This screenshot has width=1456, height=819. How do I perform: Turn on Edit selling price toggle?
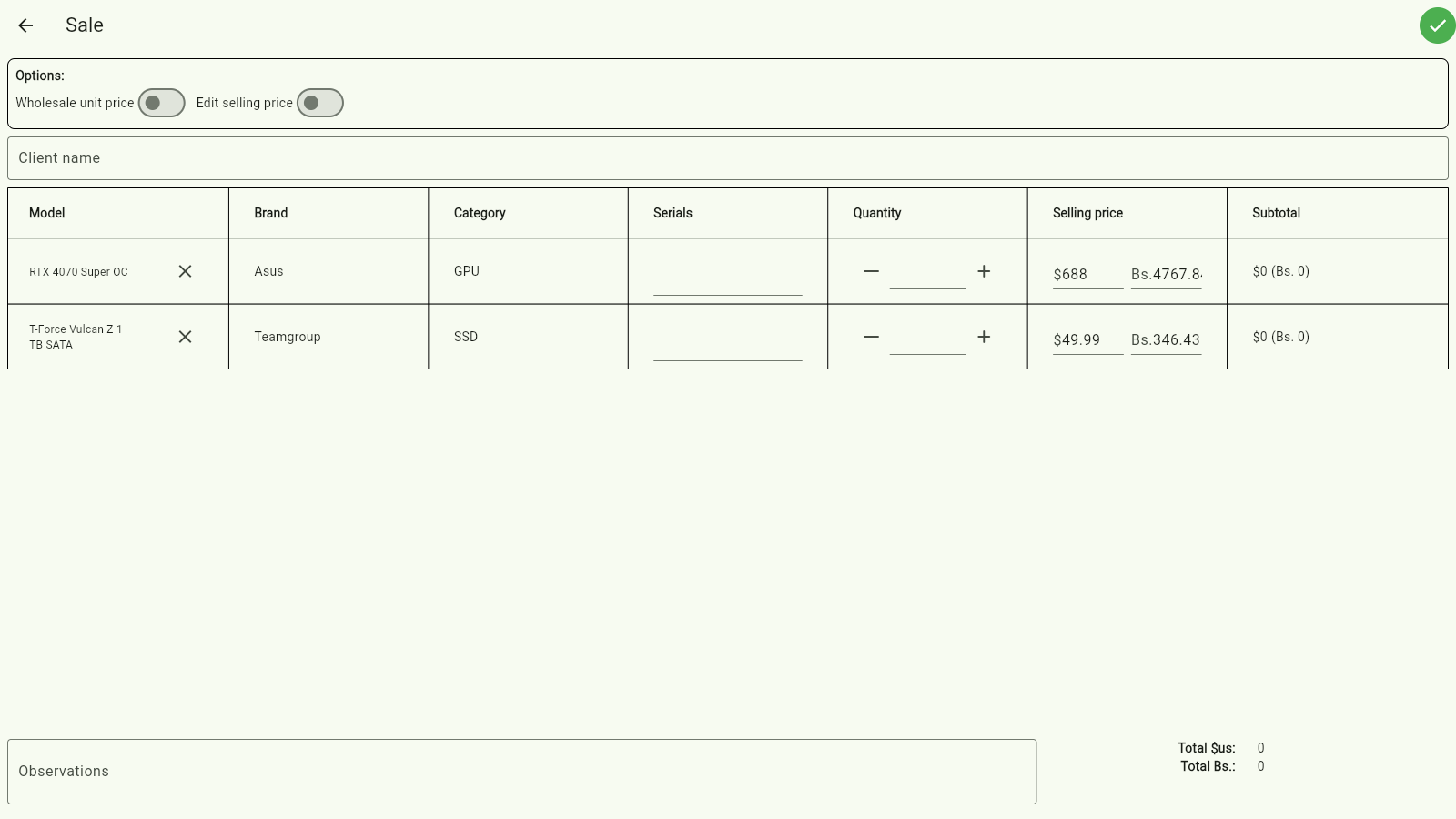tap(320, 103)
